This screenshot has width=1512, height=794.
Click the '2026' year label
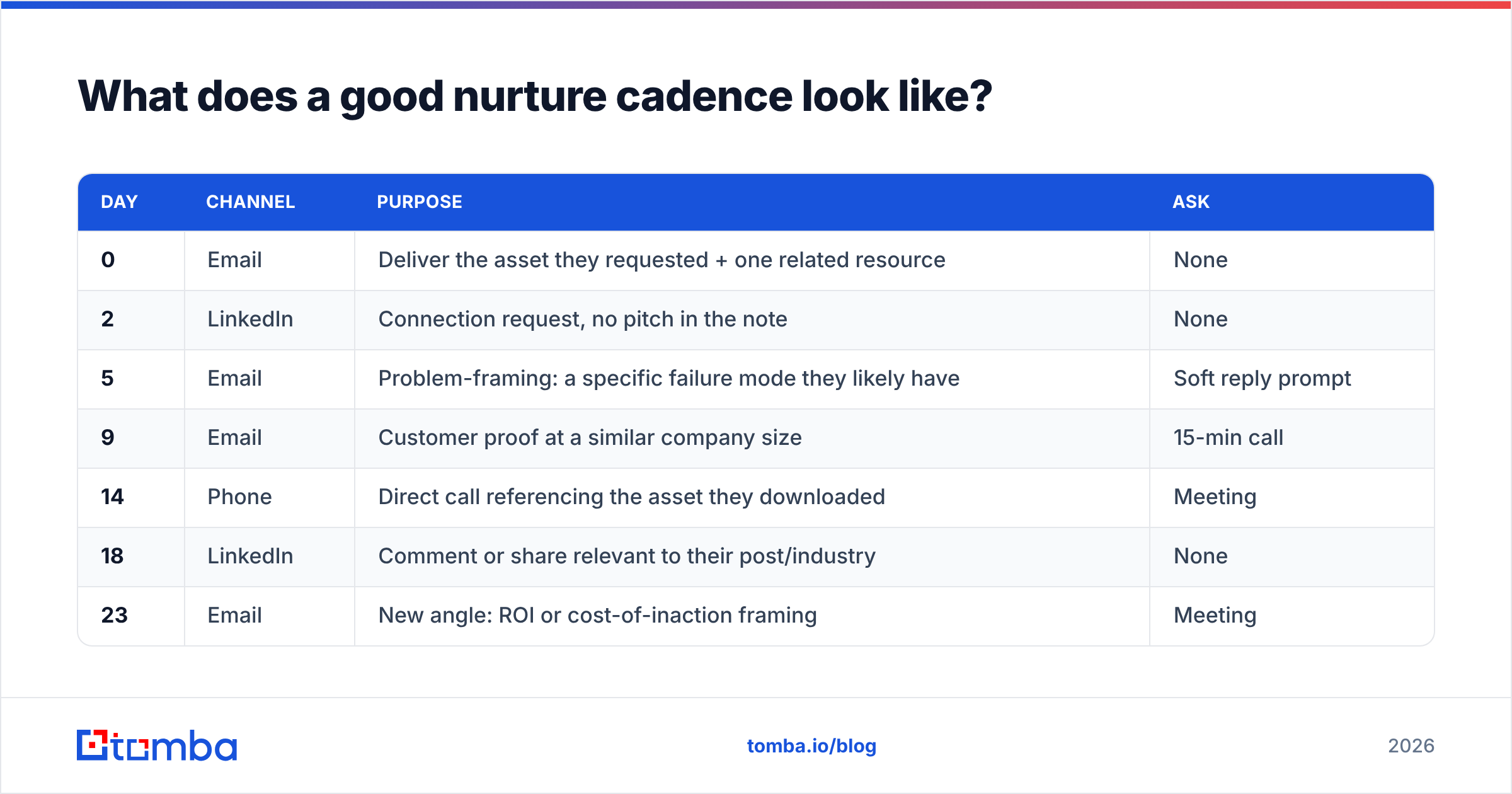pos(1411,746)
